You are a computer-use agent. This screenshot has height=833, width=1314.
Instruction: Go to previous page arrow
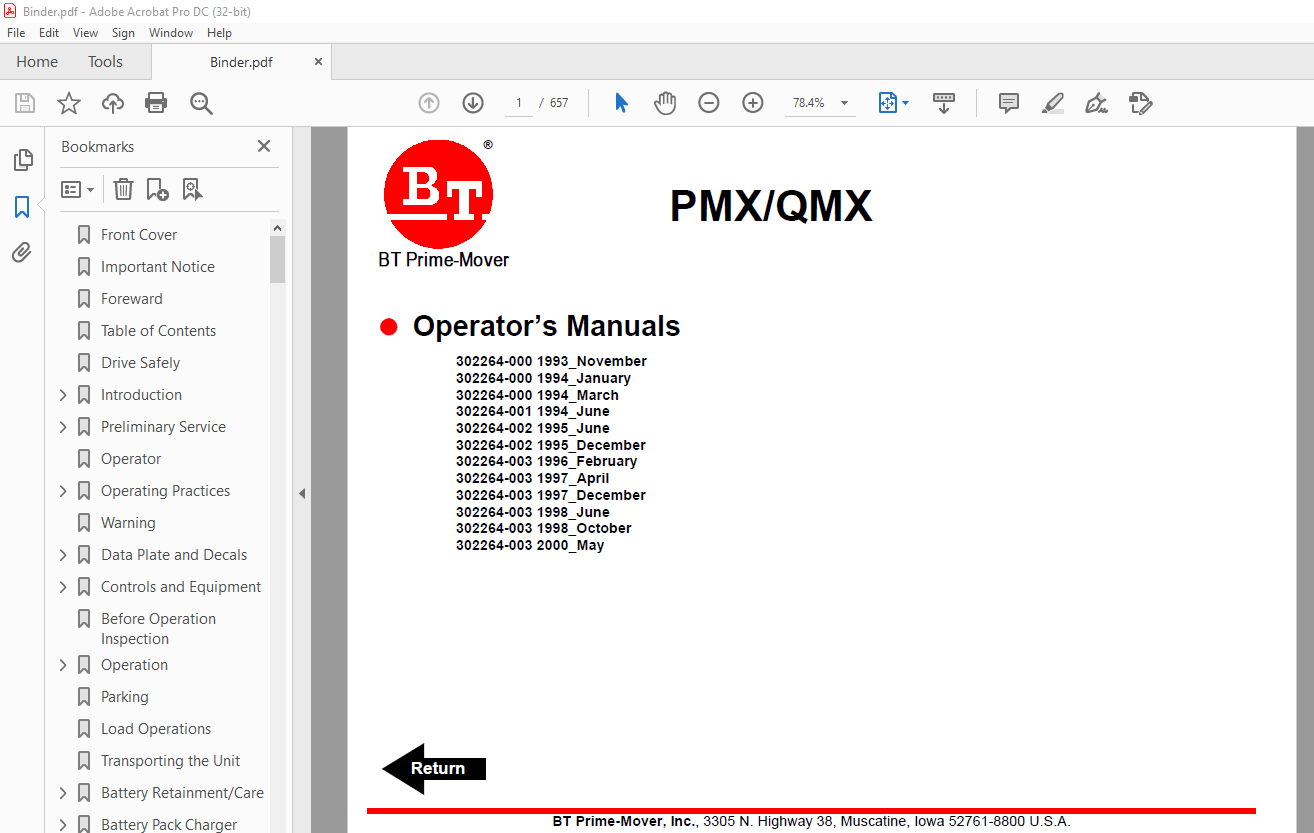coord(429,103)
